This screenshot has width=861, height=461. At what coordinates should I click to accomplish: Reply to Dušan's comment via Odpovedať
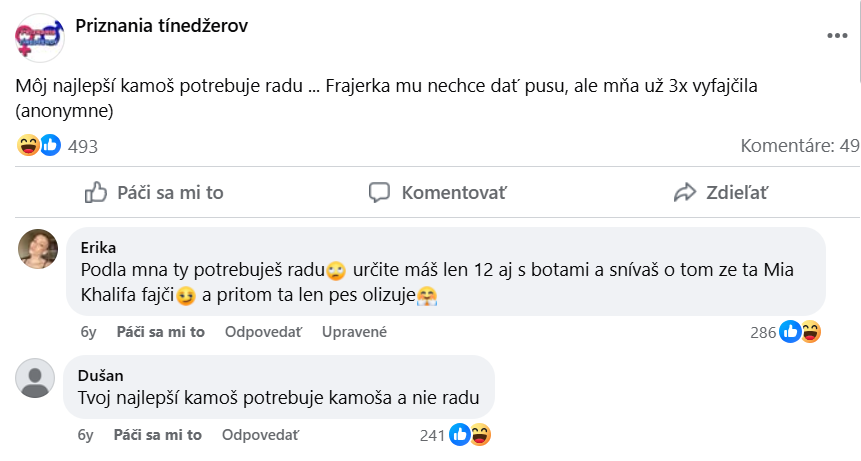(260, 435)
